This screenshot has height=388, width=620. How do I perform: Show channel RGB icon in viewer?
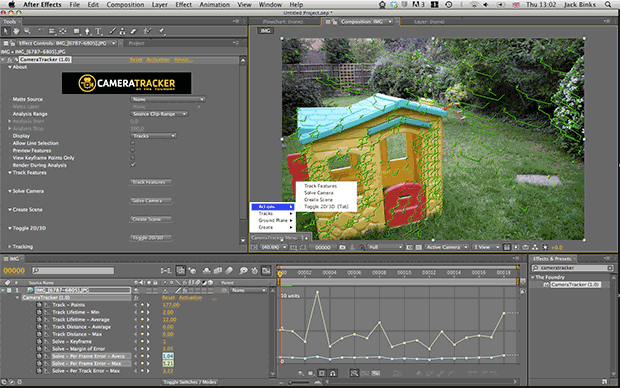(x=361, y=247)
